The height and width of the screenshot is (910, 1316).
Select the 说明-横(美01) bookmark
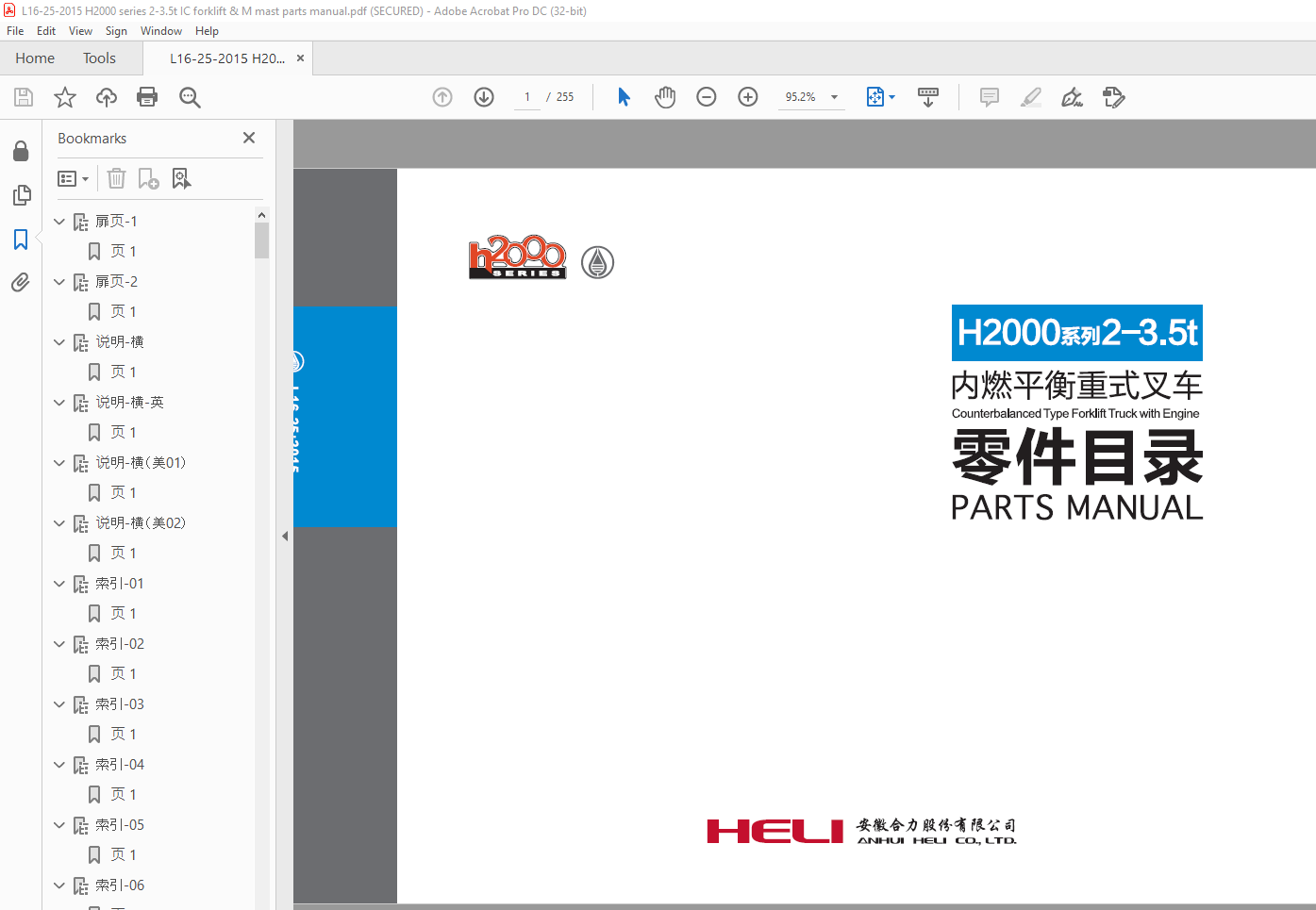coord(141,463)
